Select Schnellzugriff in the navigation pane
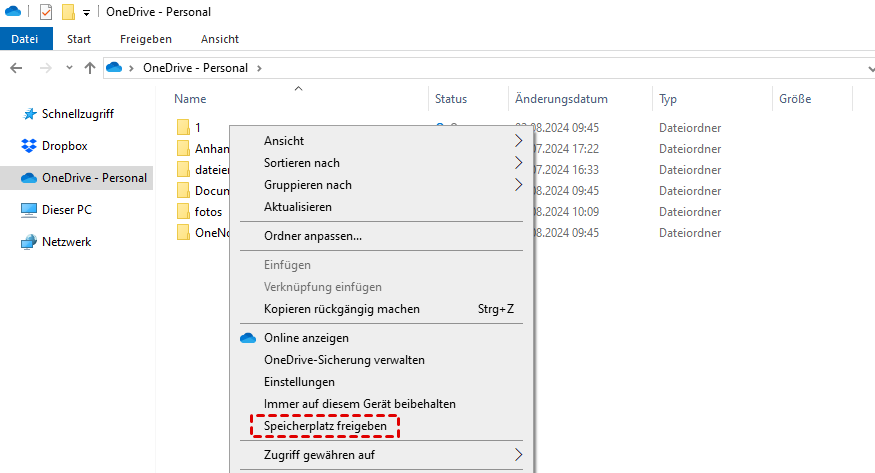This screenshot has height=473, width=875. click(x=77, y=114)
